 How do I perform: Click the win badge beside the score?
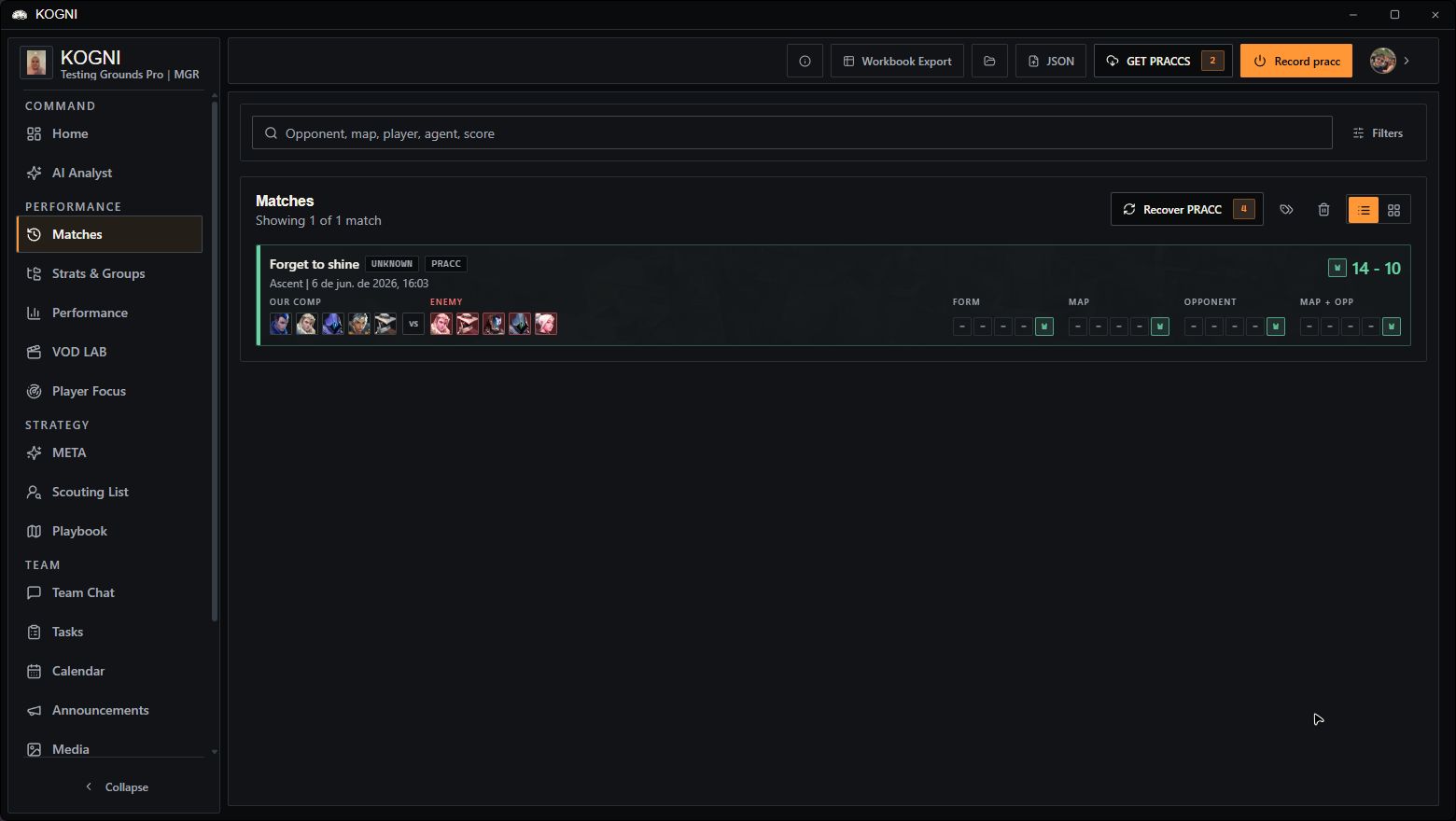click(x=1337, y=268)
